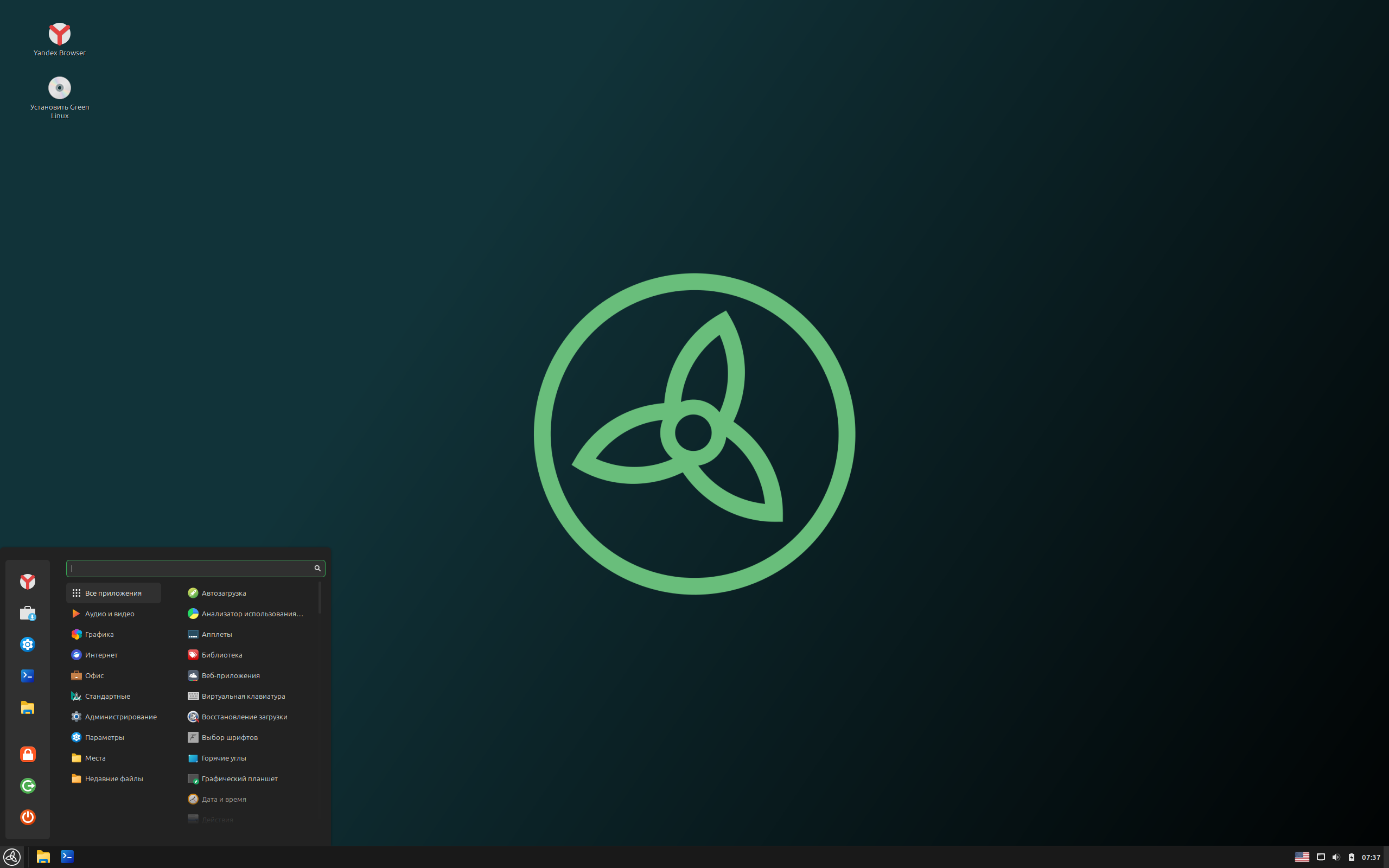This screenshot has width=1389, height=868.
Task: Open system settings gear in menu sidebar
Action: point(28,644)
